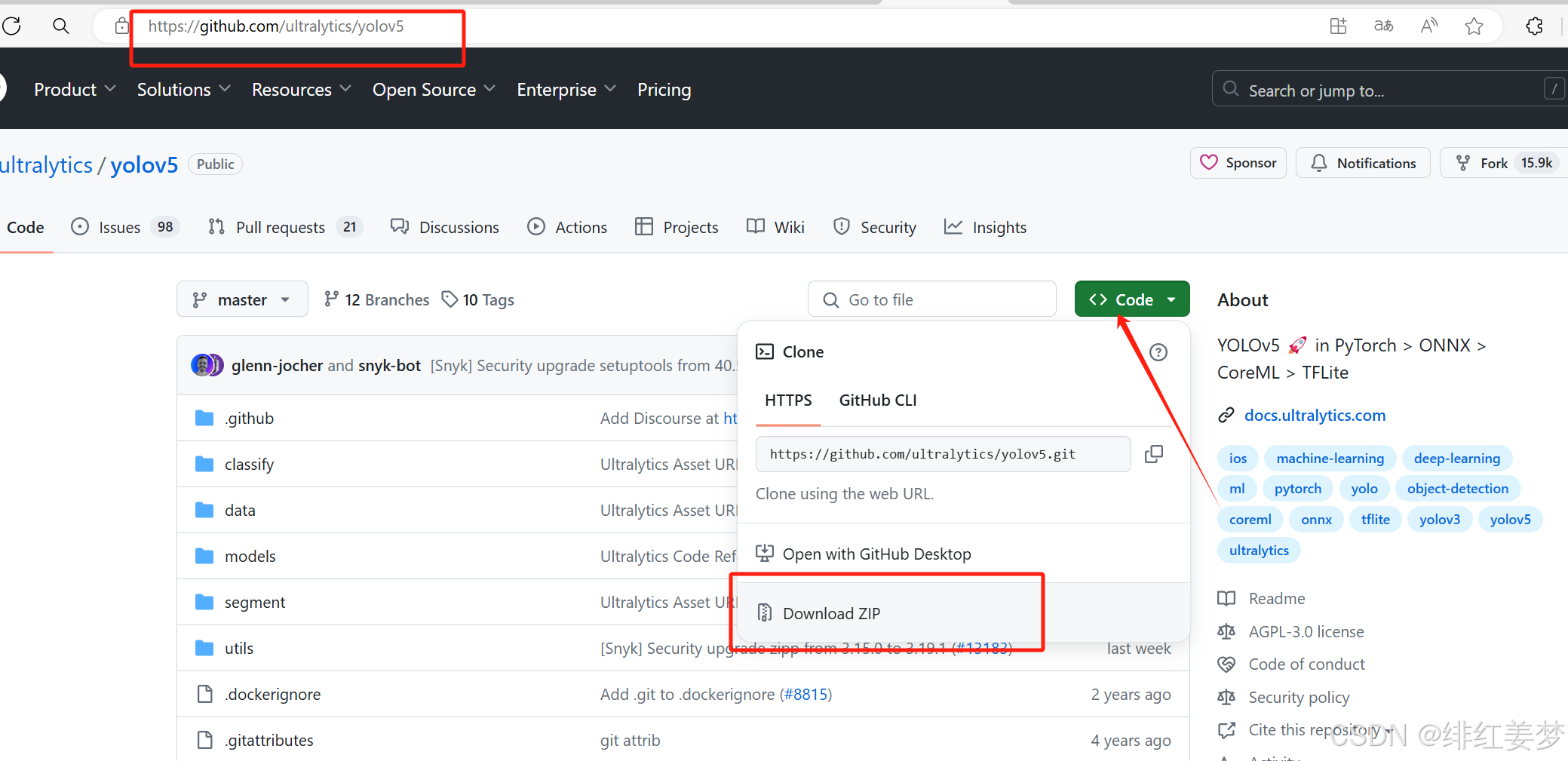1568x761 pixels.
Task: Open the docs.ultralytics.com link
Action: (1315, 415)
